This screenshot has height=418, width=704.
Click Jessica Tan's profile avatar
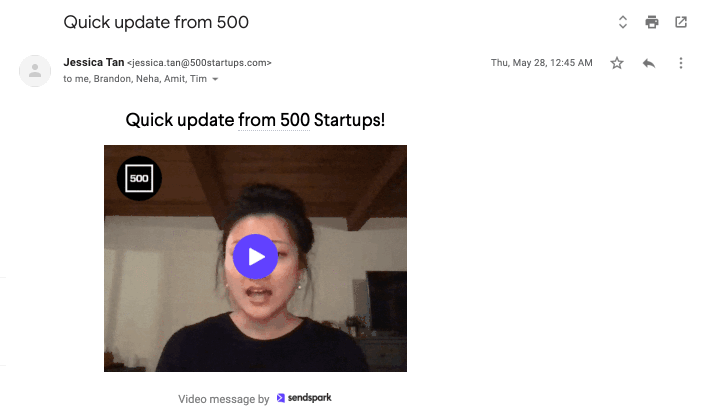click(x=35, y=71)
